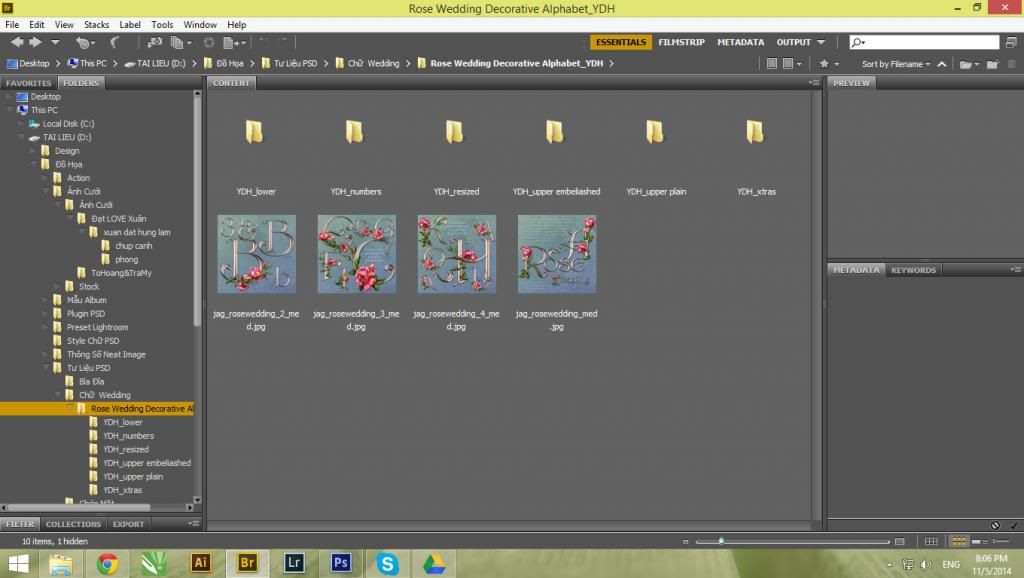Select Preset Lightroom in the folder tree
The height and width of the screenshot is (578, 1024).
(97, 327)
